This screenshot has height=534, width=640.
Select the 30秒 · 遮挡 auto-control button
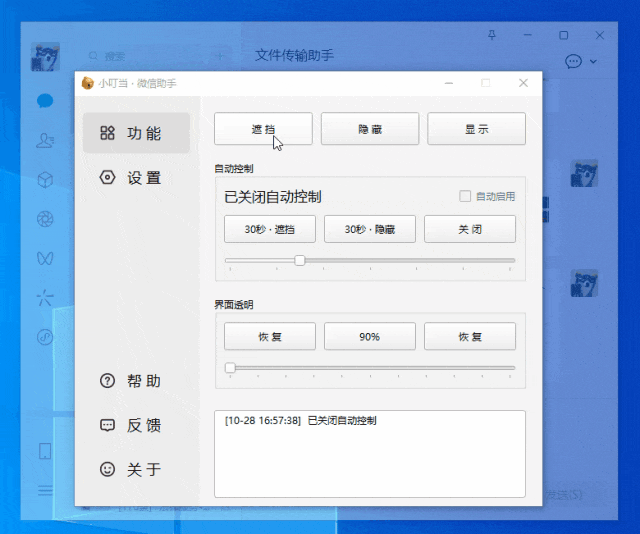[x=270, y=229]
